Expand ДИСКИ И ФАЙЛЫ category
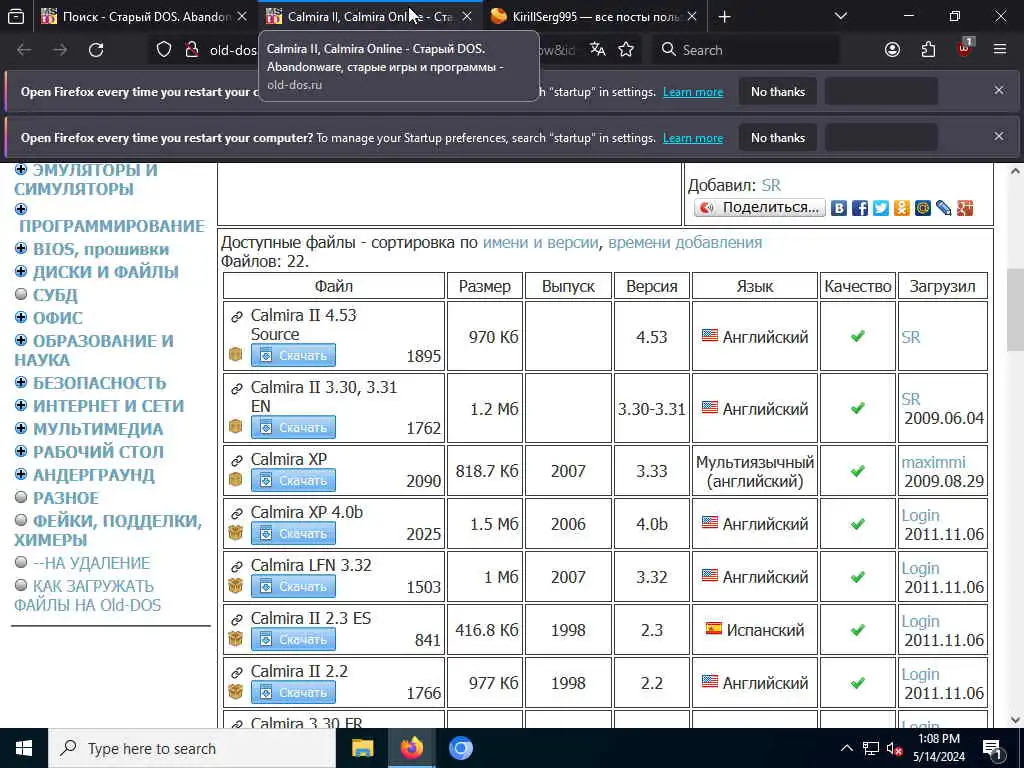 point(21,272)
